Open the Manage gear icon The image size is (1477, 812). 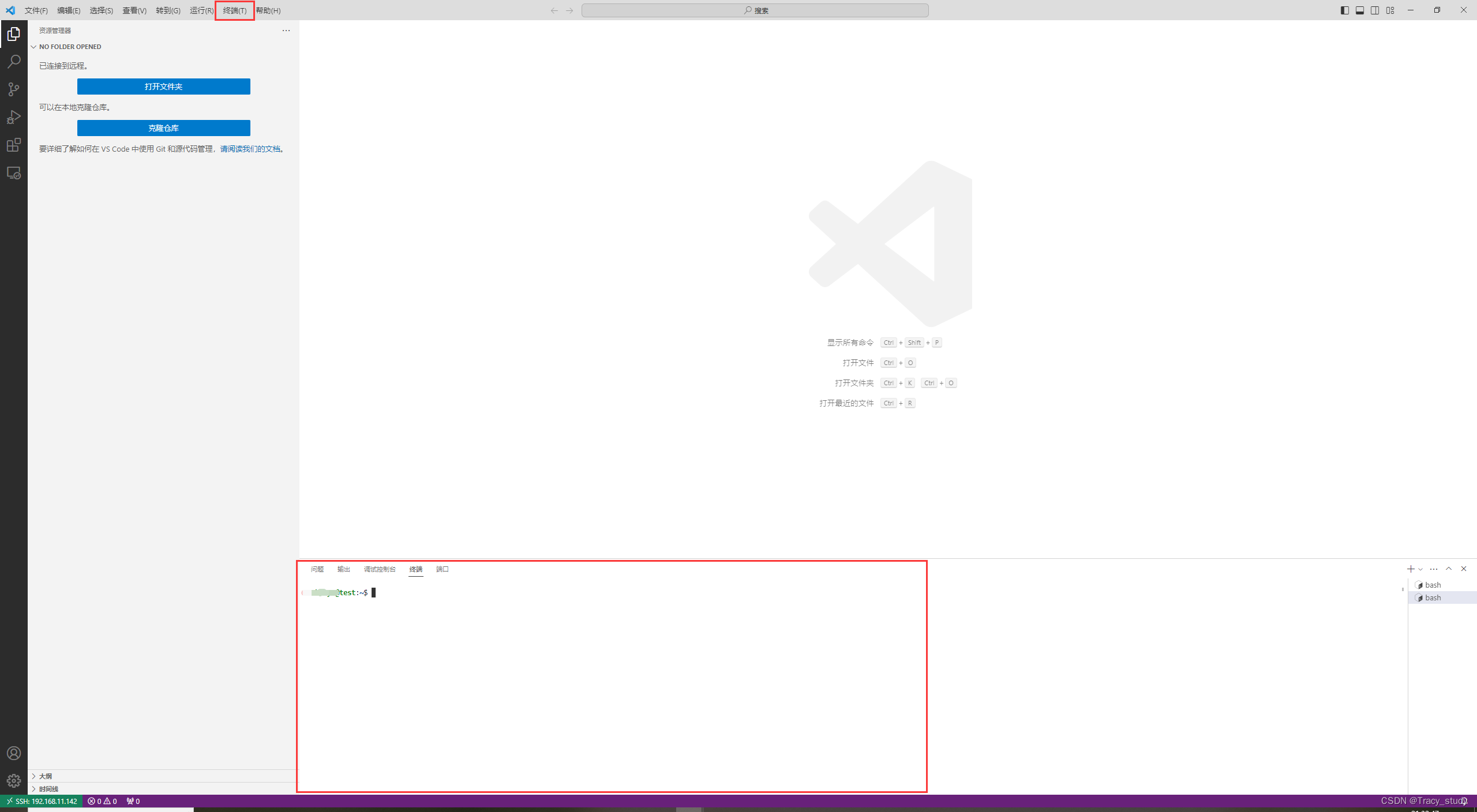coord(14,781)
